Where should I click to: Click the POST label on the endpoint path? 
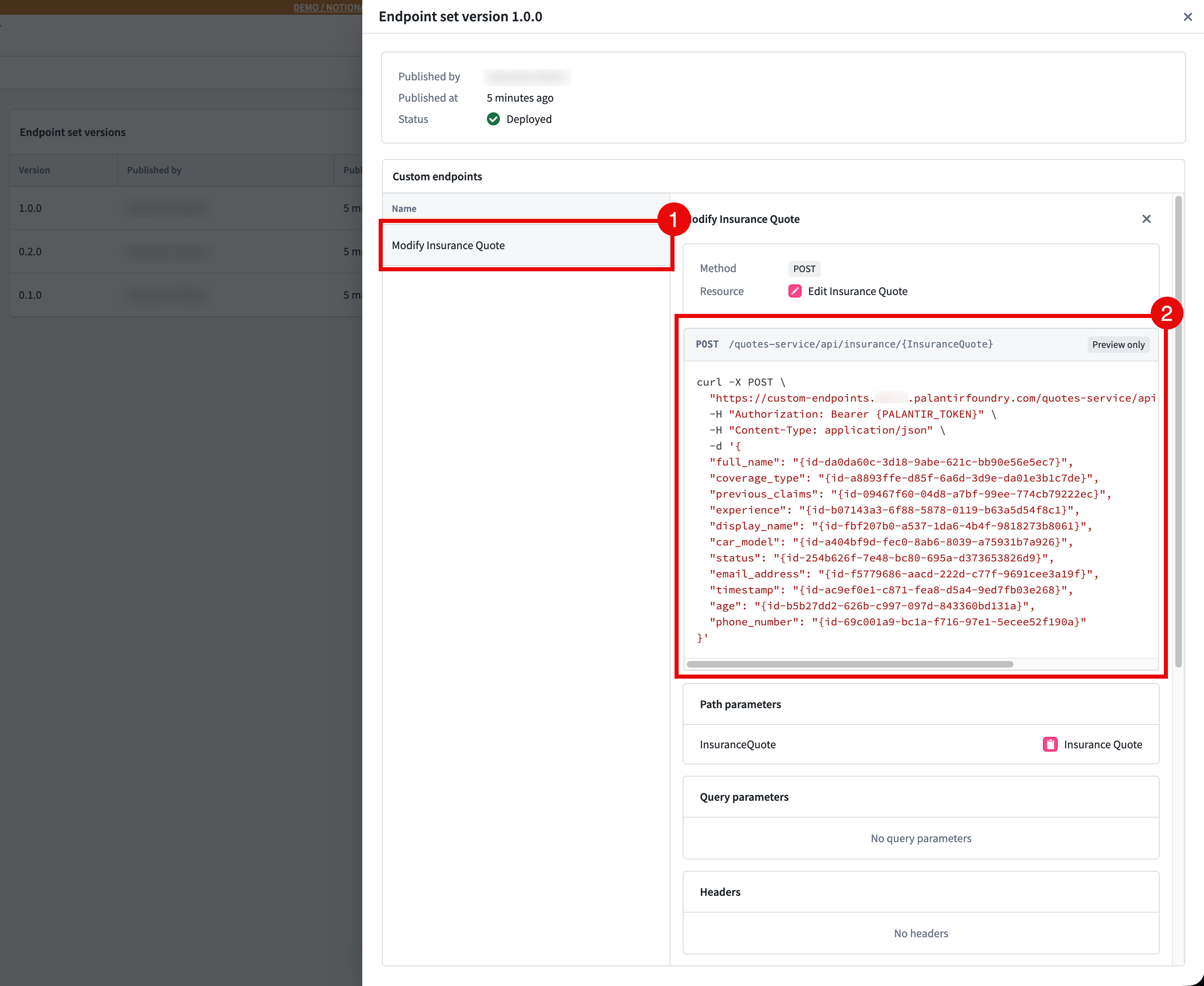[706, 344]
